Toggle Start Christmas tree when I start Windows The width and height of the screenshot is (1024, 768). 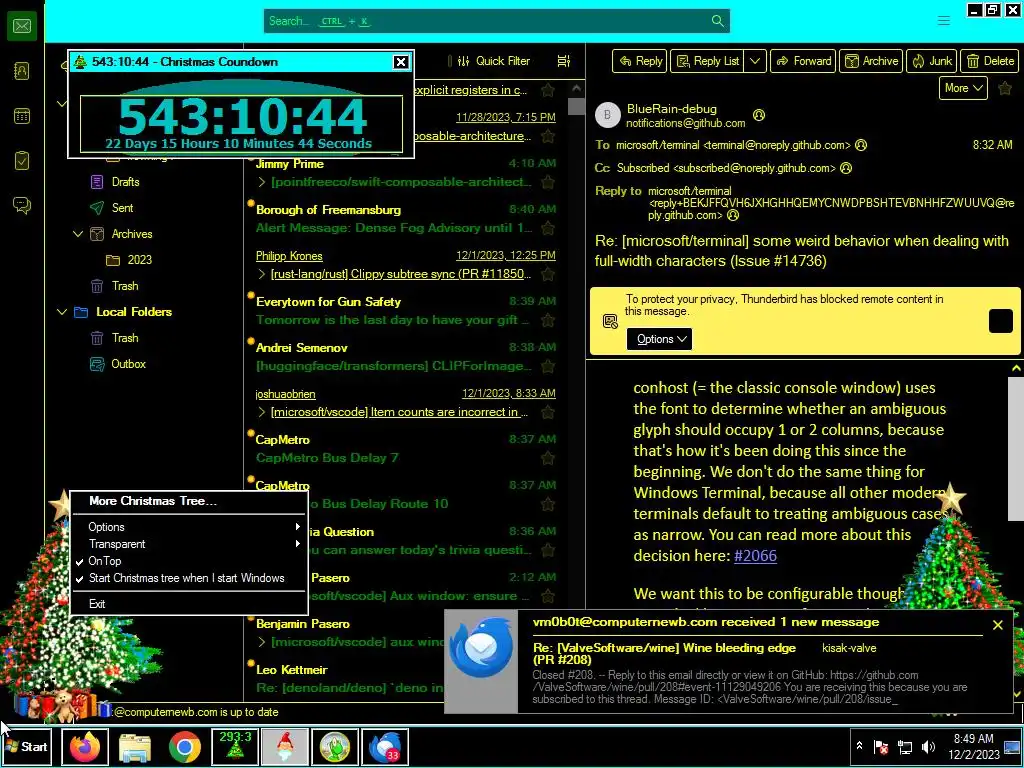(188, 578)
